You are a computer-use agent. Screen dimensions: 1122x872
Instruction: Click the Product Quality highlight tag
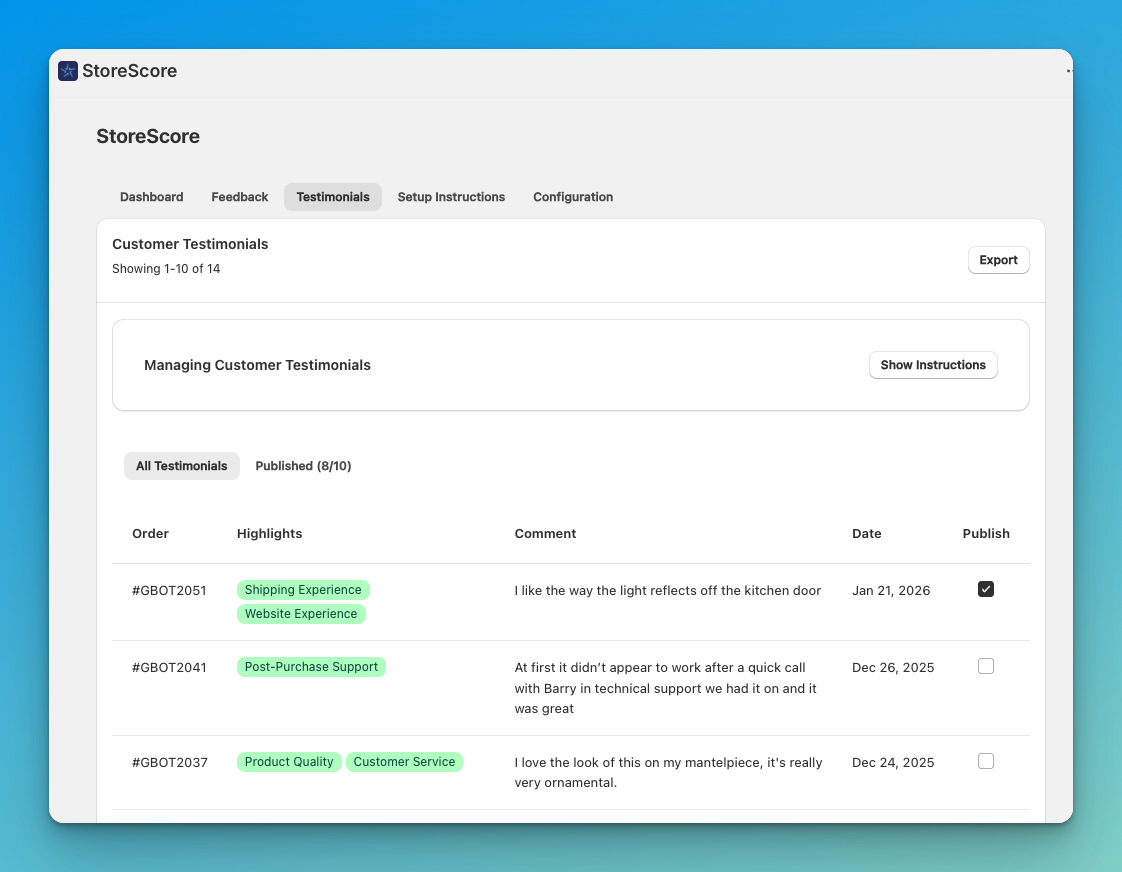pyautogui.click(x=289, y=761)
